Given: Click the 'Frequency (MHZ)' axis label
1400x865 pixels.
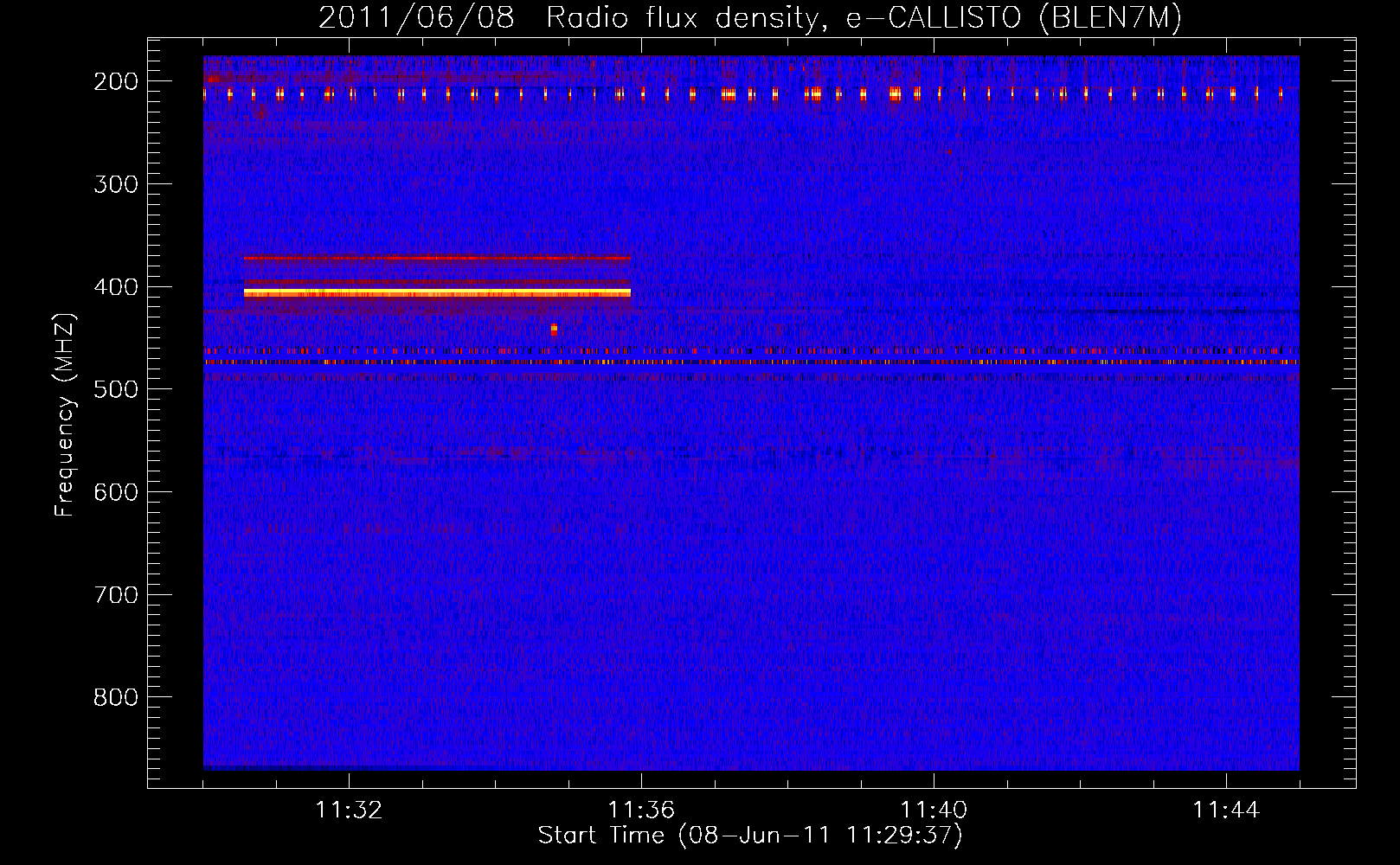Looking at the screenshot, I should (64, 415).
